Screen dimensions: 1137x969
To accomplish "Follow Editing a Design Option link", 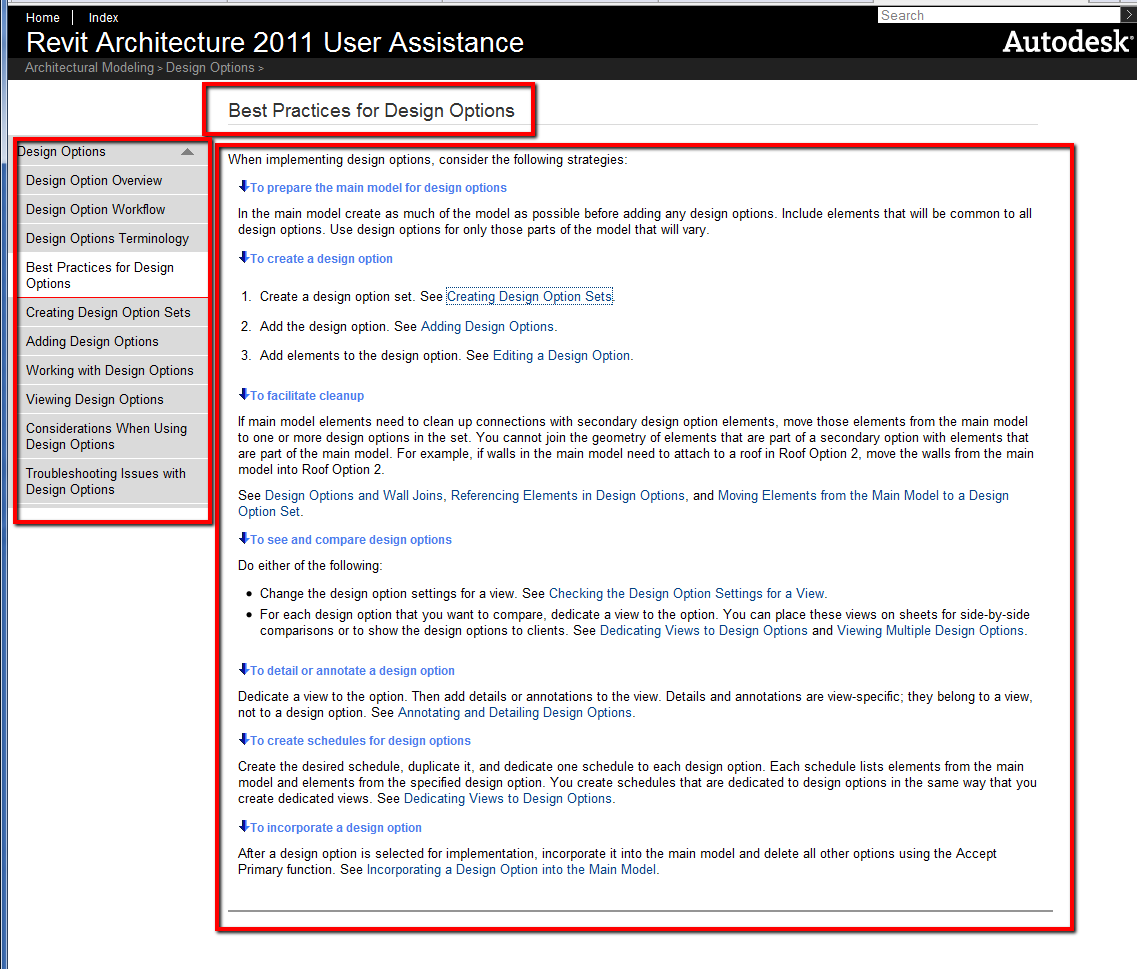I will [x=561, y=355].
